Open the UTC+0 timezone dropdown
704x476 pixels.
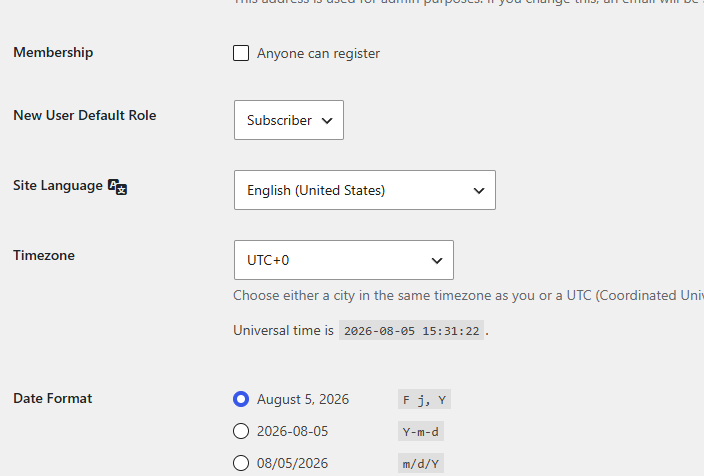pos(343,260)
